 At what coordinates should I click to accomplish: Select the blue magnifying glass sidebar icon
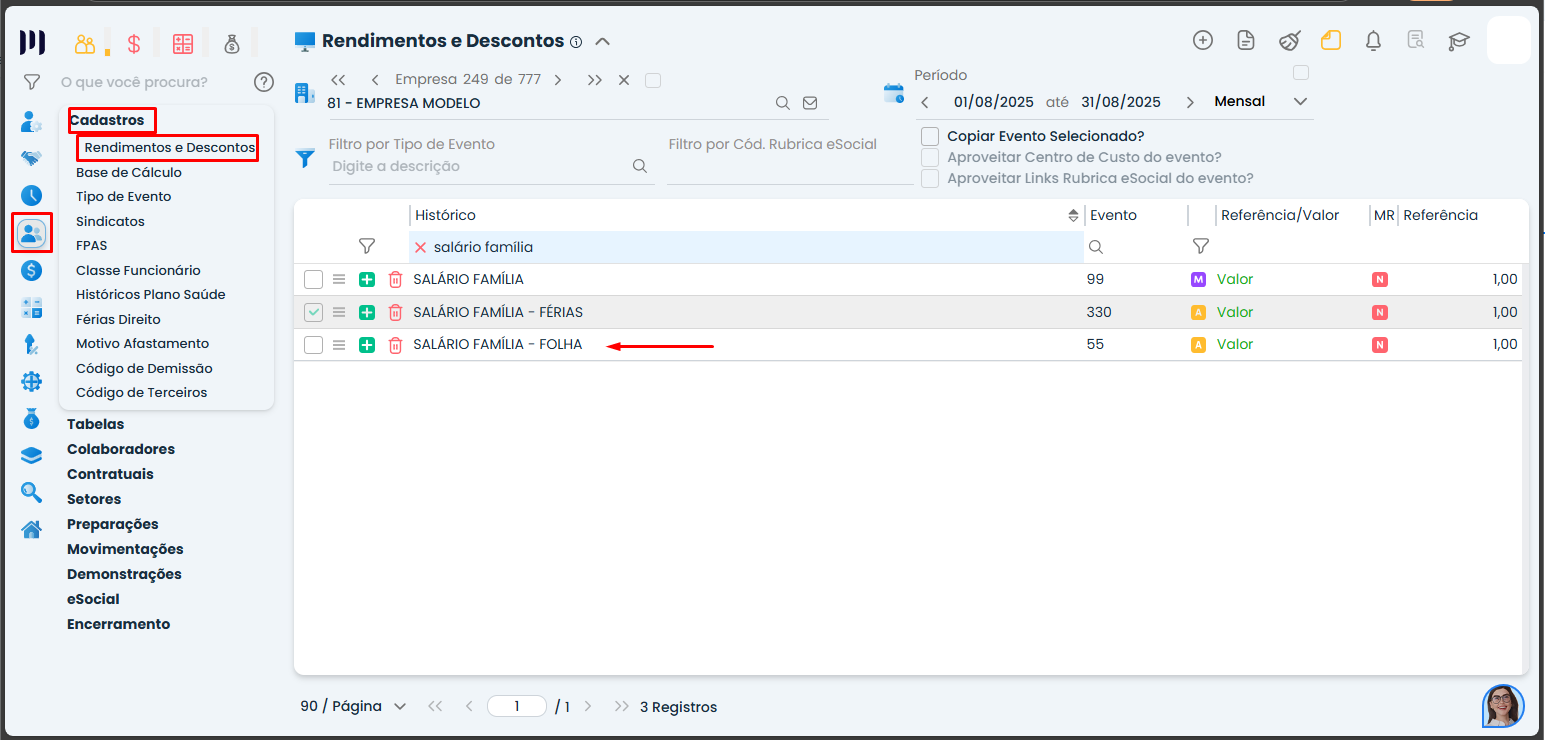32,492
